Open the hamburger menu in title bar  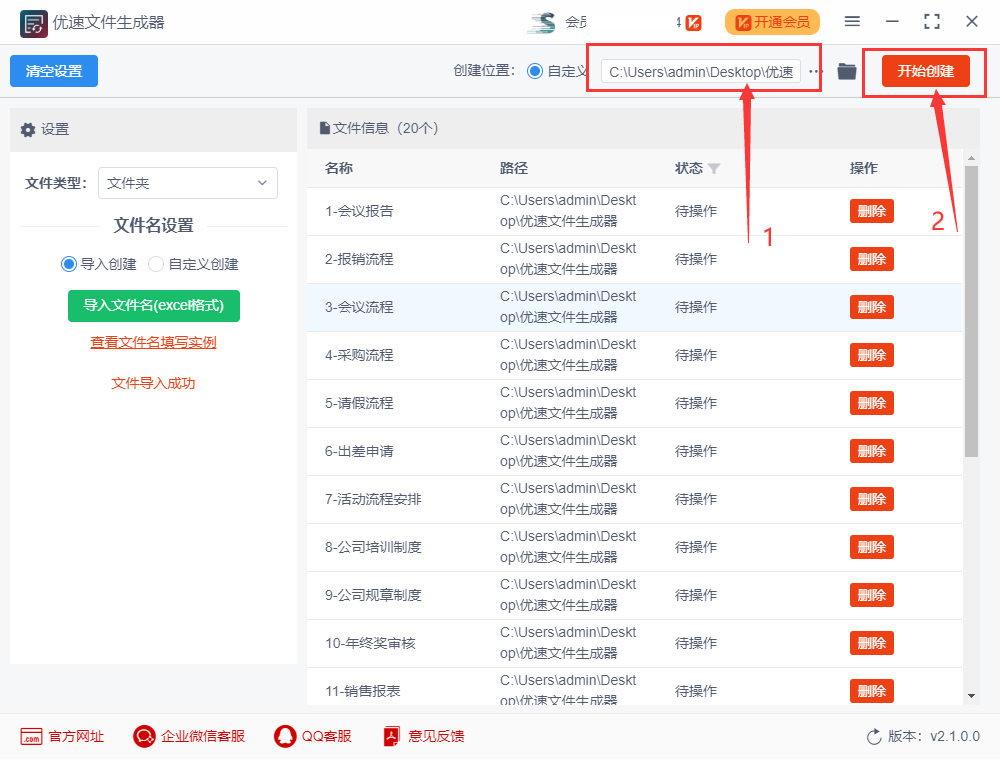pos(853,21)
